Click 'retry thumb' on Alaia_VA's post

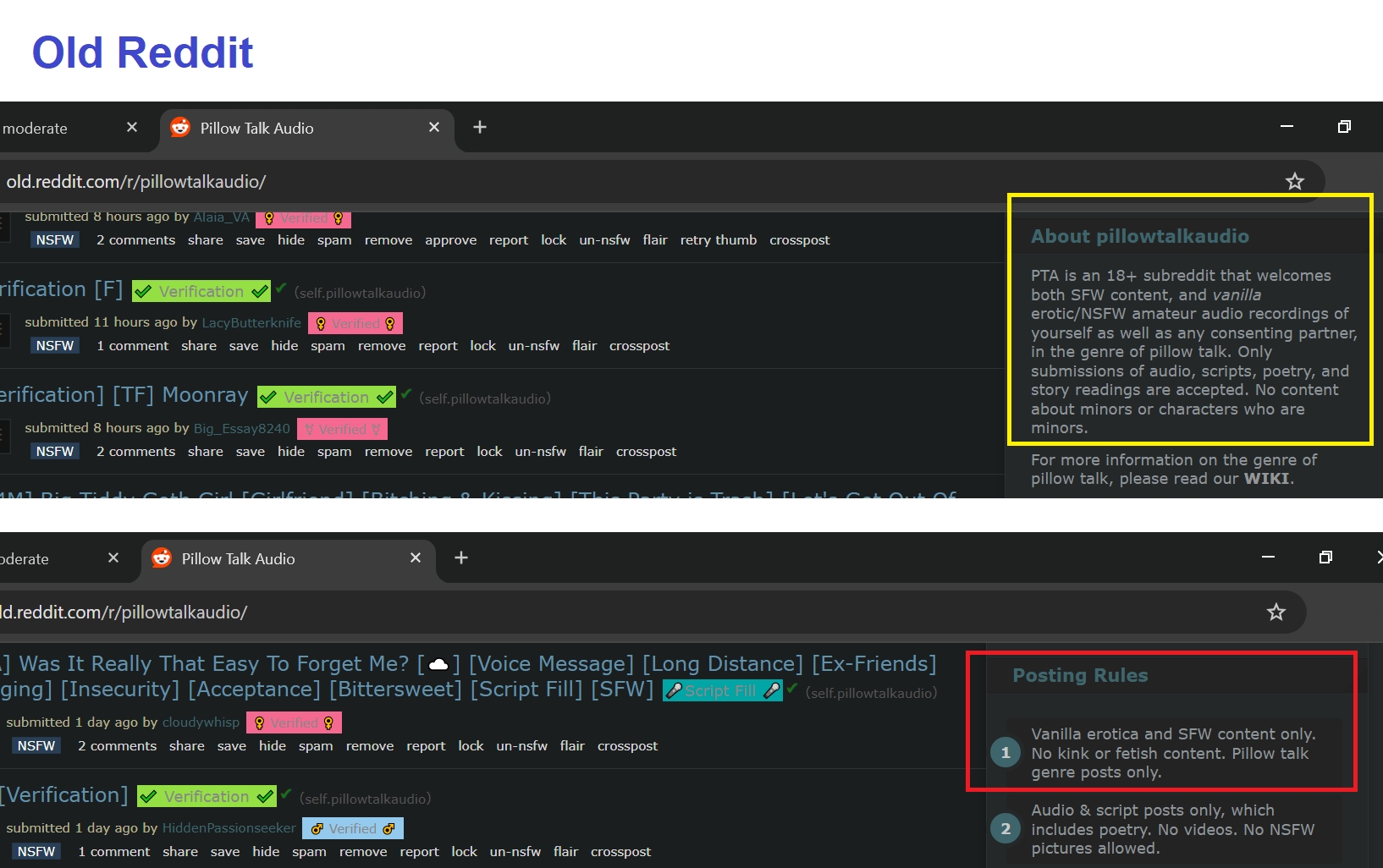[718, 240]
